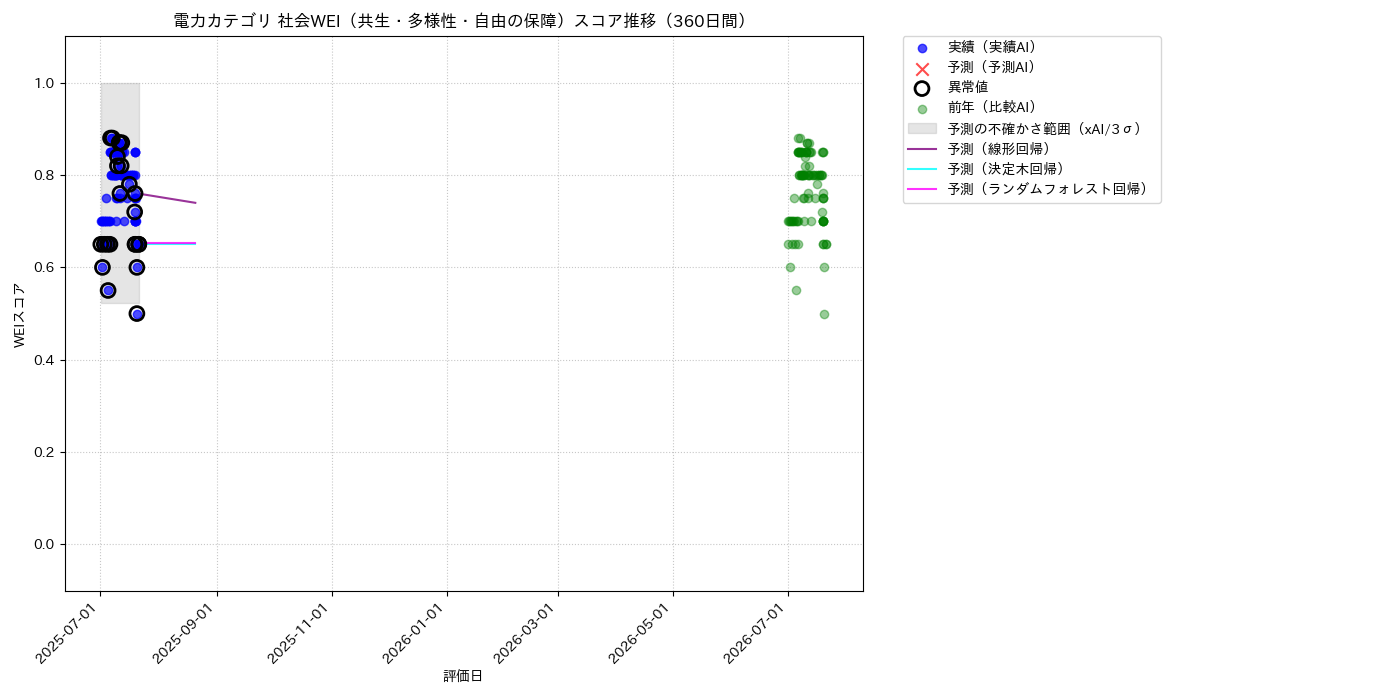This screenshot has height=700, width=1400.
Task: Click y-axis tick value 0.0
Action: coord(46,544)
